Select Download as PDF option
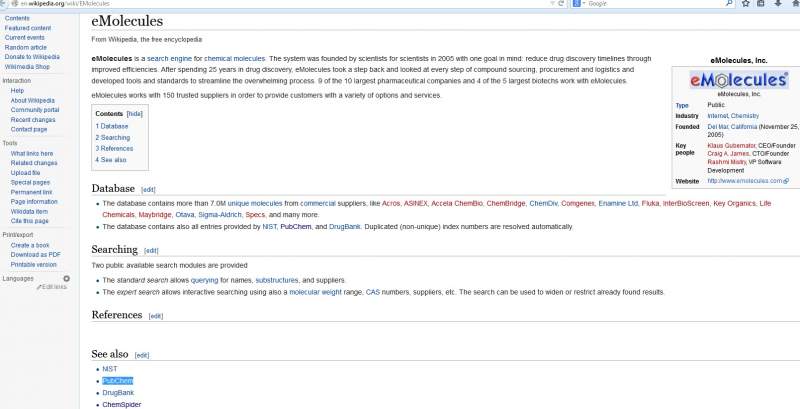 pos(36,254)
